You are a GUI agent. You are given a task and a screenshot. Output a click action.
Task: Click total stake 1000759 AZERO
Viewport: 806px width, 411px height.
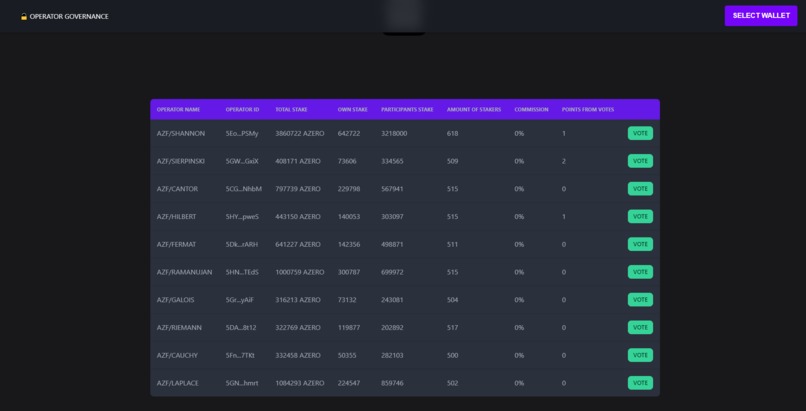point(300,272)
